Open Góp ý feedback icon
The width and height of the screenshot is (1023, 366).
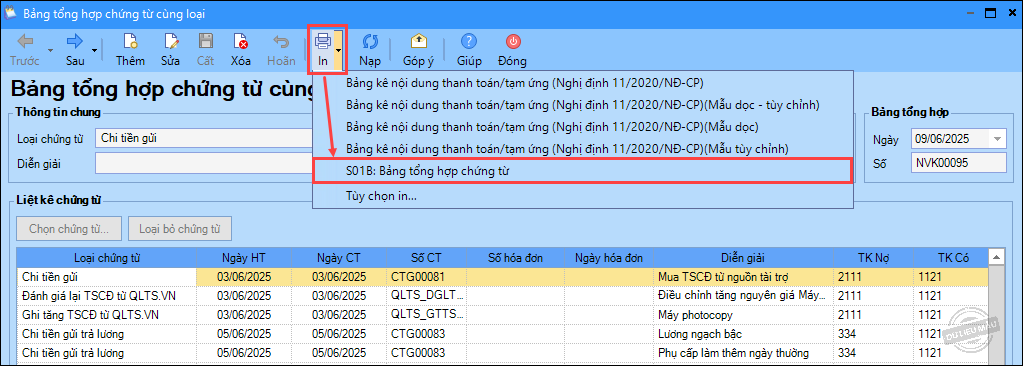418,42
